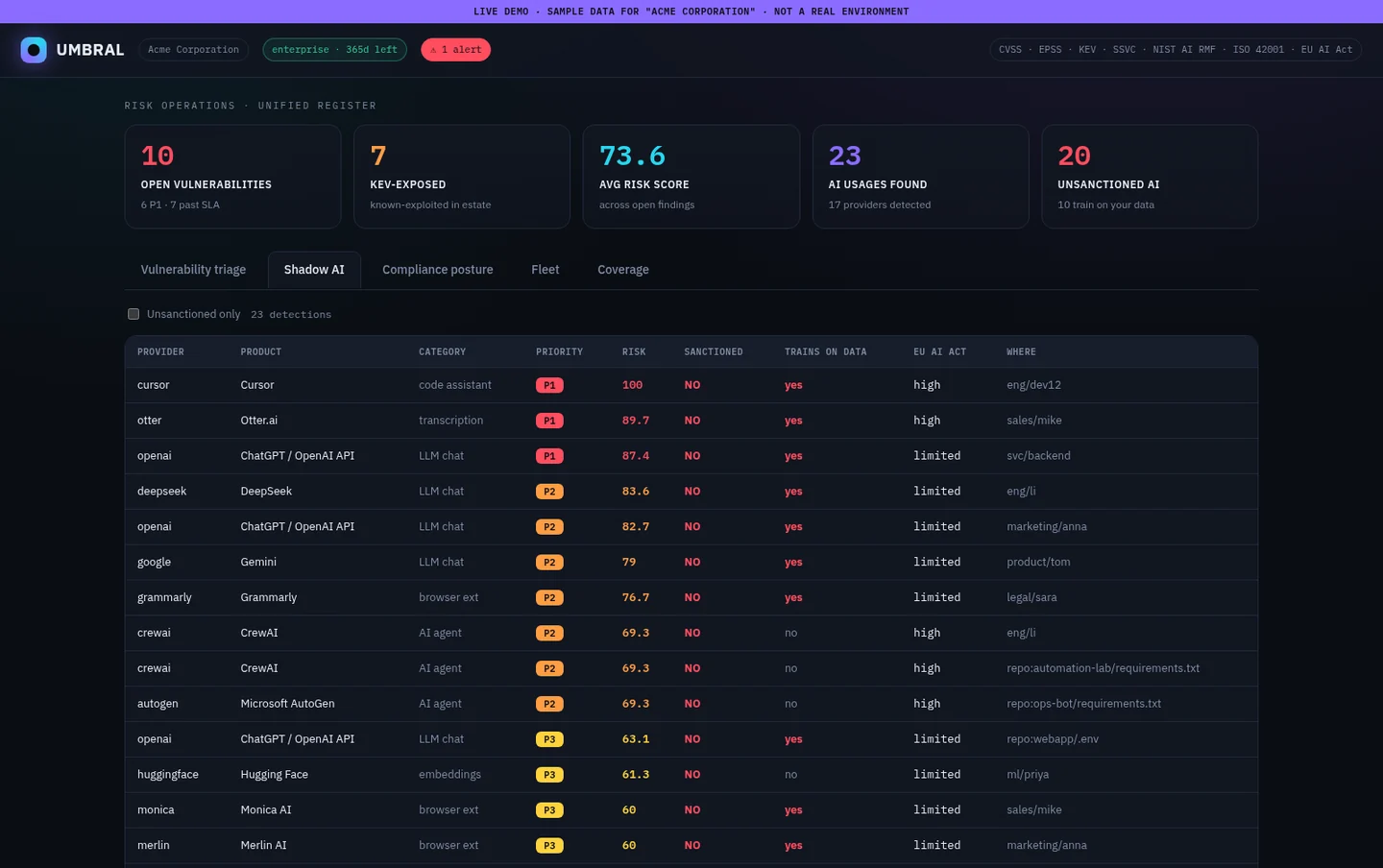This screenshot has height=868, width=1383.
Task: Click repo:ops-bot/requirements.txt location
Action: tap(1083, 704)
